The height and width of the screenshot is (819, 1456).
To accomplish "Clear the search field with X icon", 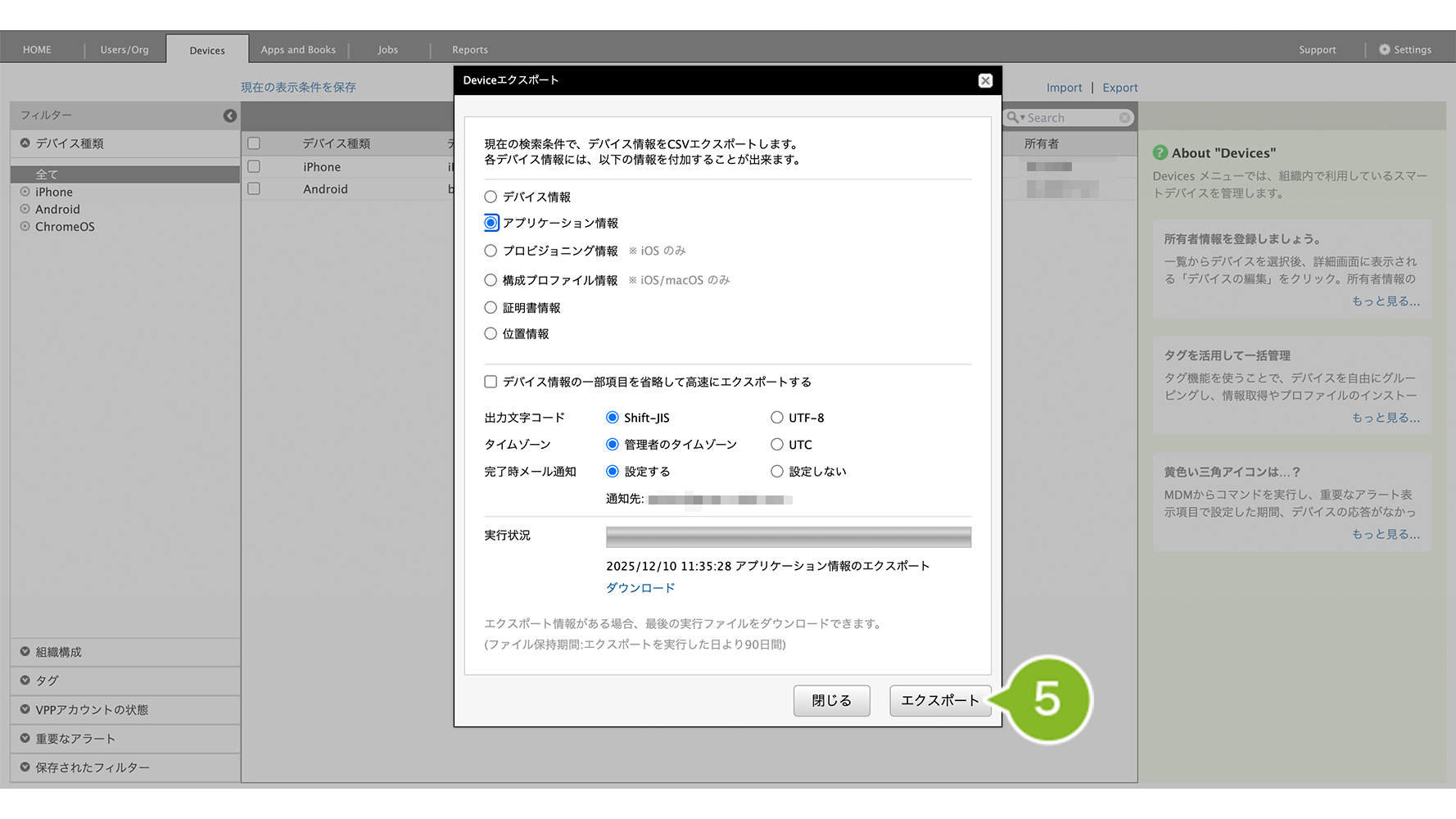I will click(1124, 118).
